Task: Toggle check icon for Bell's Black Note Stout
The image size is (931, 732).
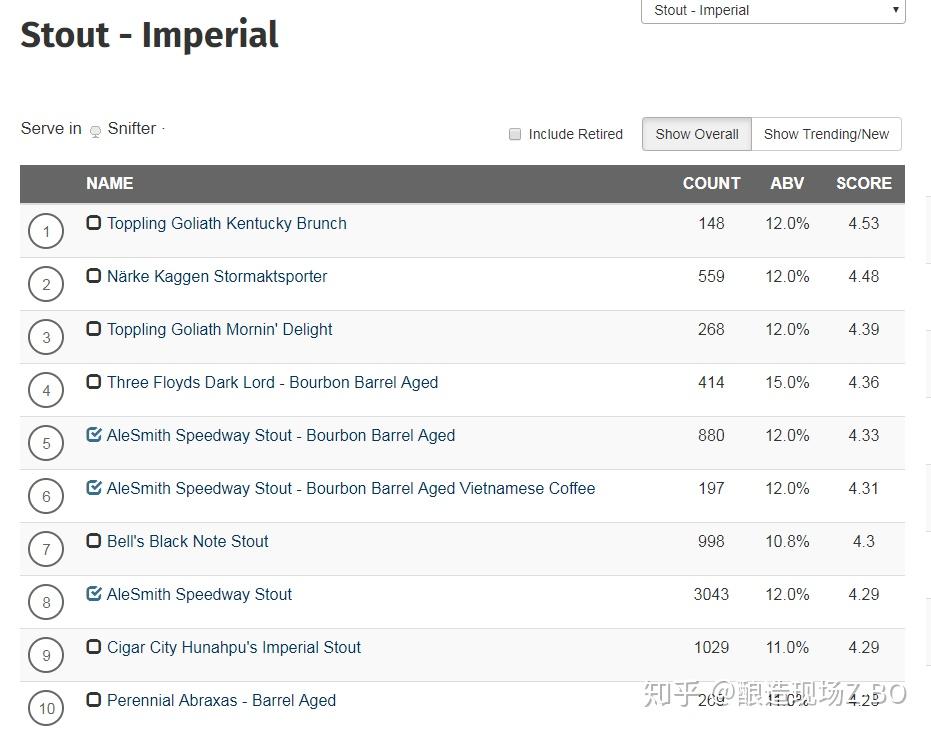Action: click(94, 541)
